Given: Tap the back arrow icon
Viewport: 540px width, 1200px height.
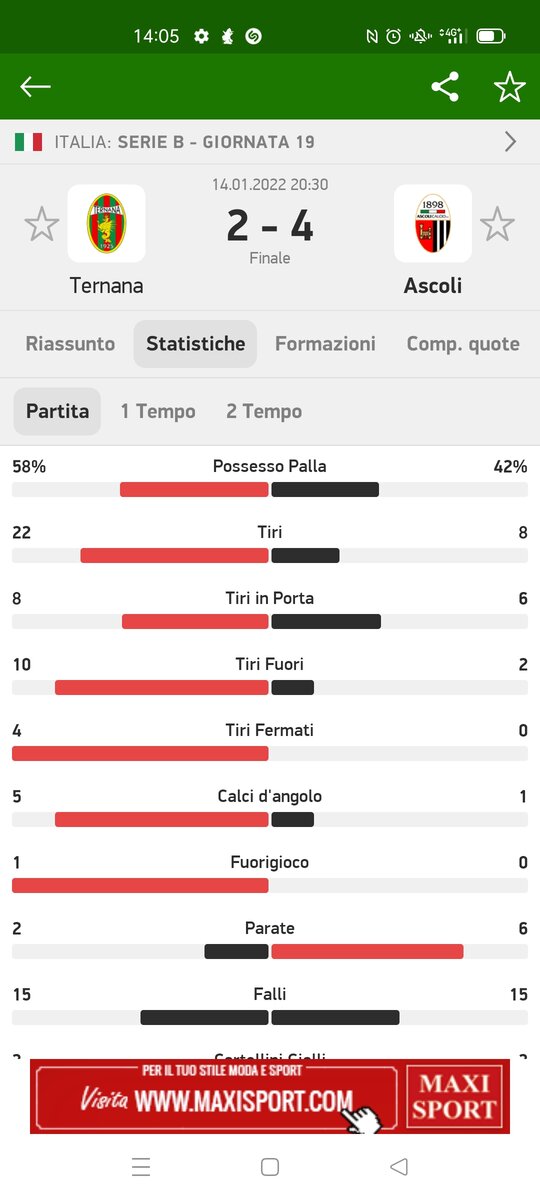Looking at the screenshot, I should [x=35, y=87].
